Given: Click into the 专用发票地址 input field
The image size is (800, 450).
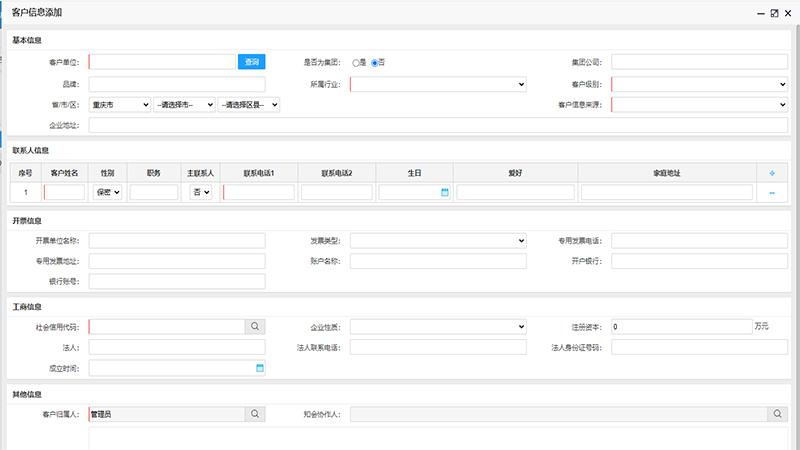Looking at the screenshot, I should [177, 261].
